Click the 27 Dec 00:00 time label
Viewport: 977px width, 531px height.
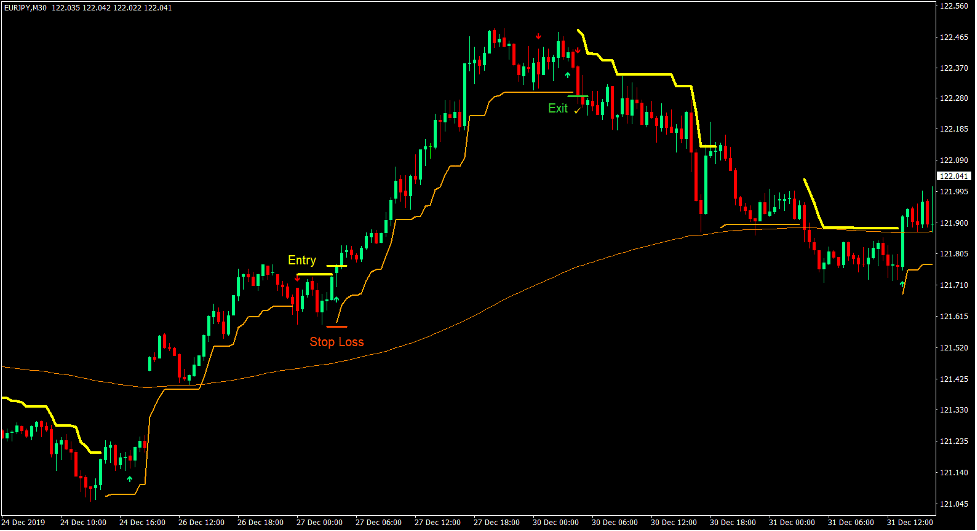pos(319,522)
